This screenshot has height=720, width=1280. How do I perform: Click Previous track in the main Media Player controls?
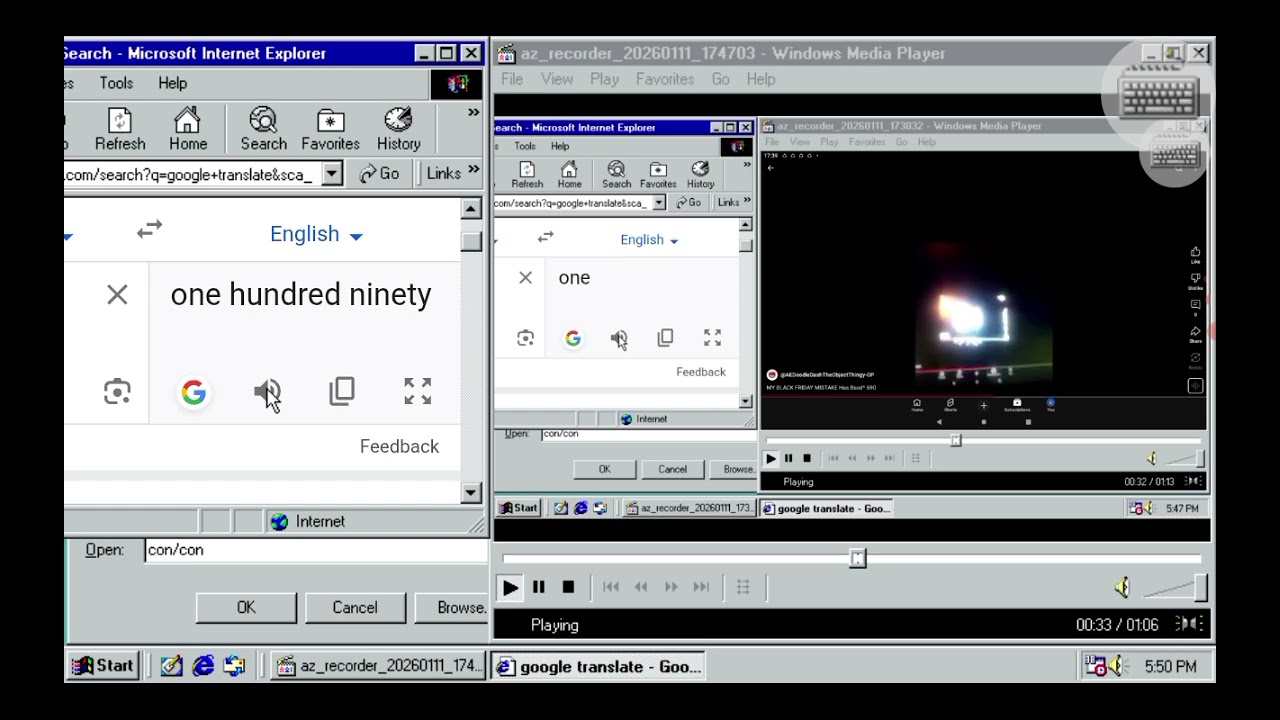click(x=611, y=587)
